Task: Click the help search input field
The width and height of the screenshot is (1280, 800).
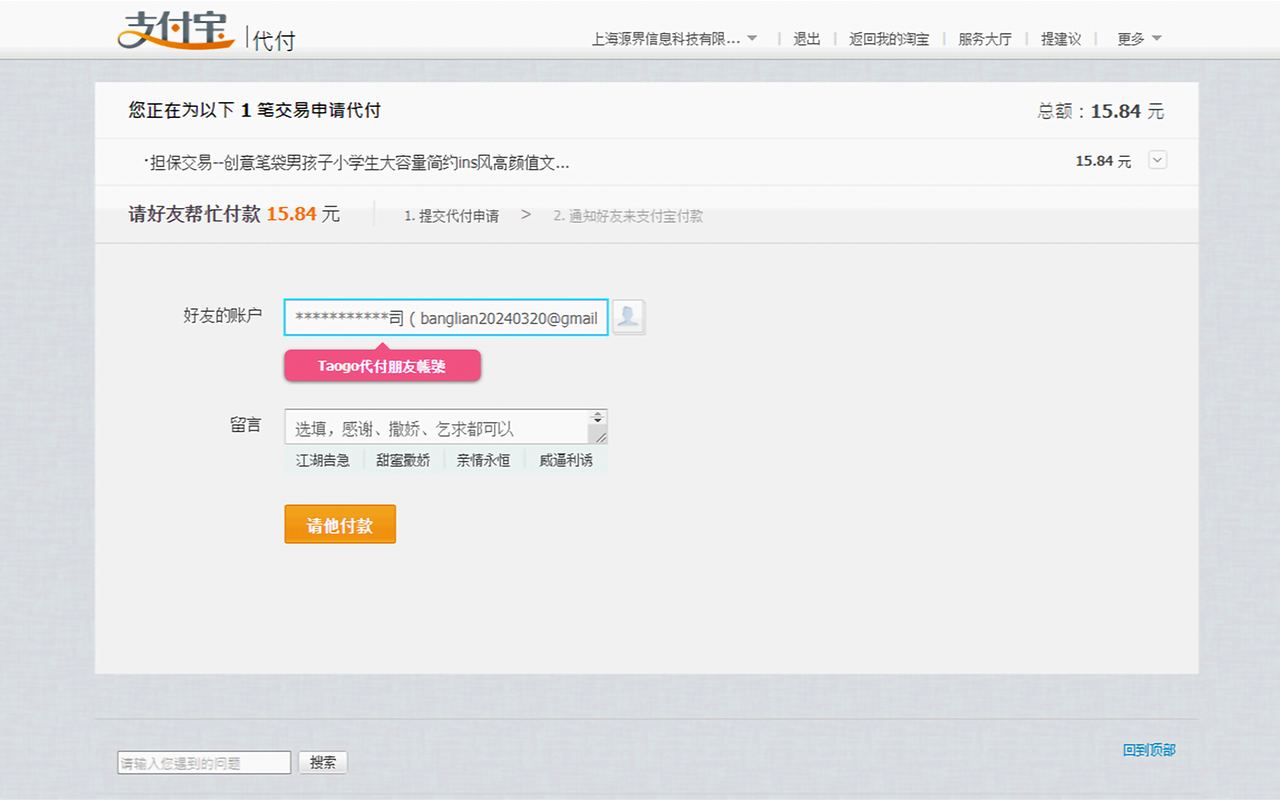Action: coord(204,763)
